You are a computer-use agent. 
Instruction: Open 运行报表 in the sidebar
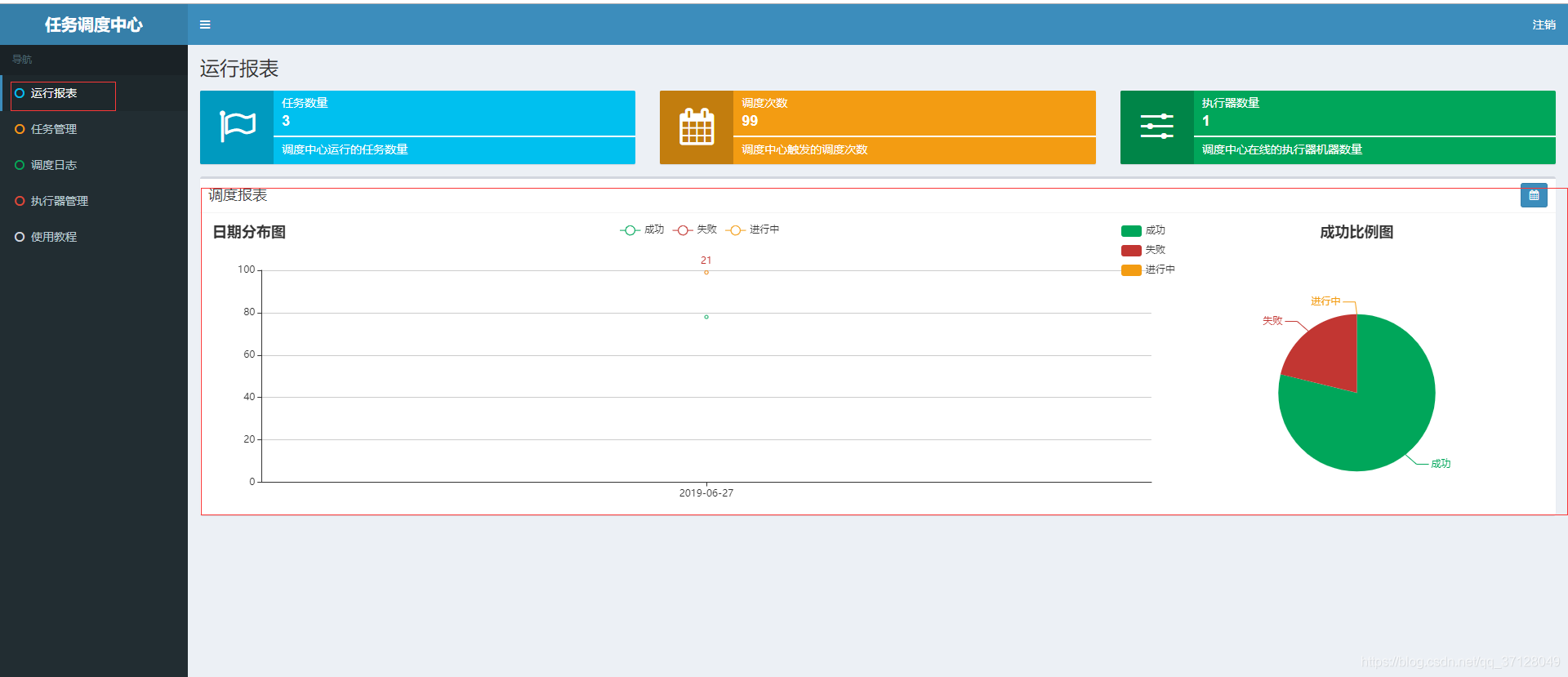click(94, 93)
